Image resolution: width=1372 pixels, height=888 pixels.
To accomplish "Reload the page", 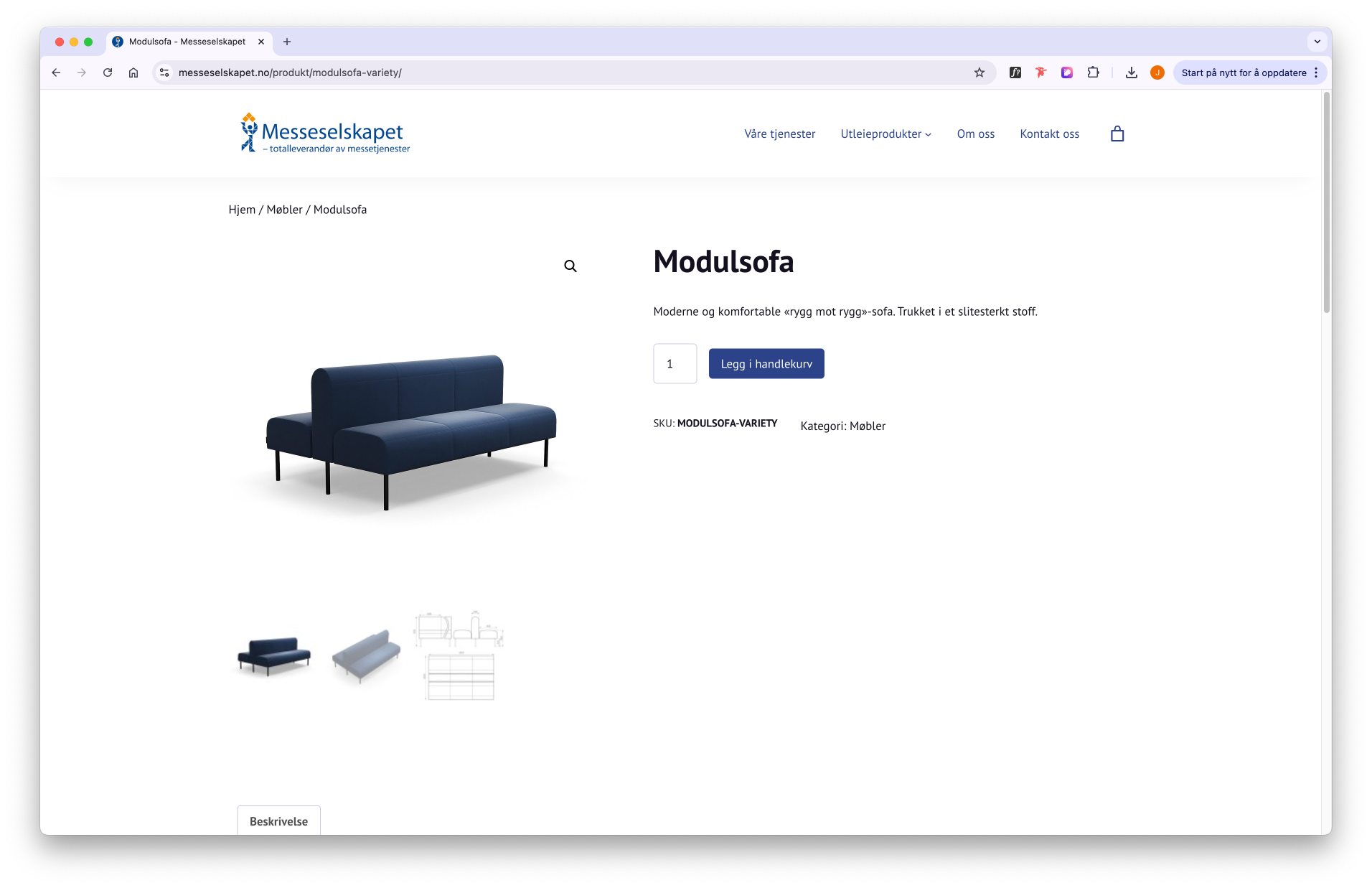I will pyautogui.click(x=108, y=73).
